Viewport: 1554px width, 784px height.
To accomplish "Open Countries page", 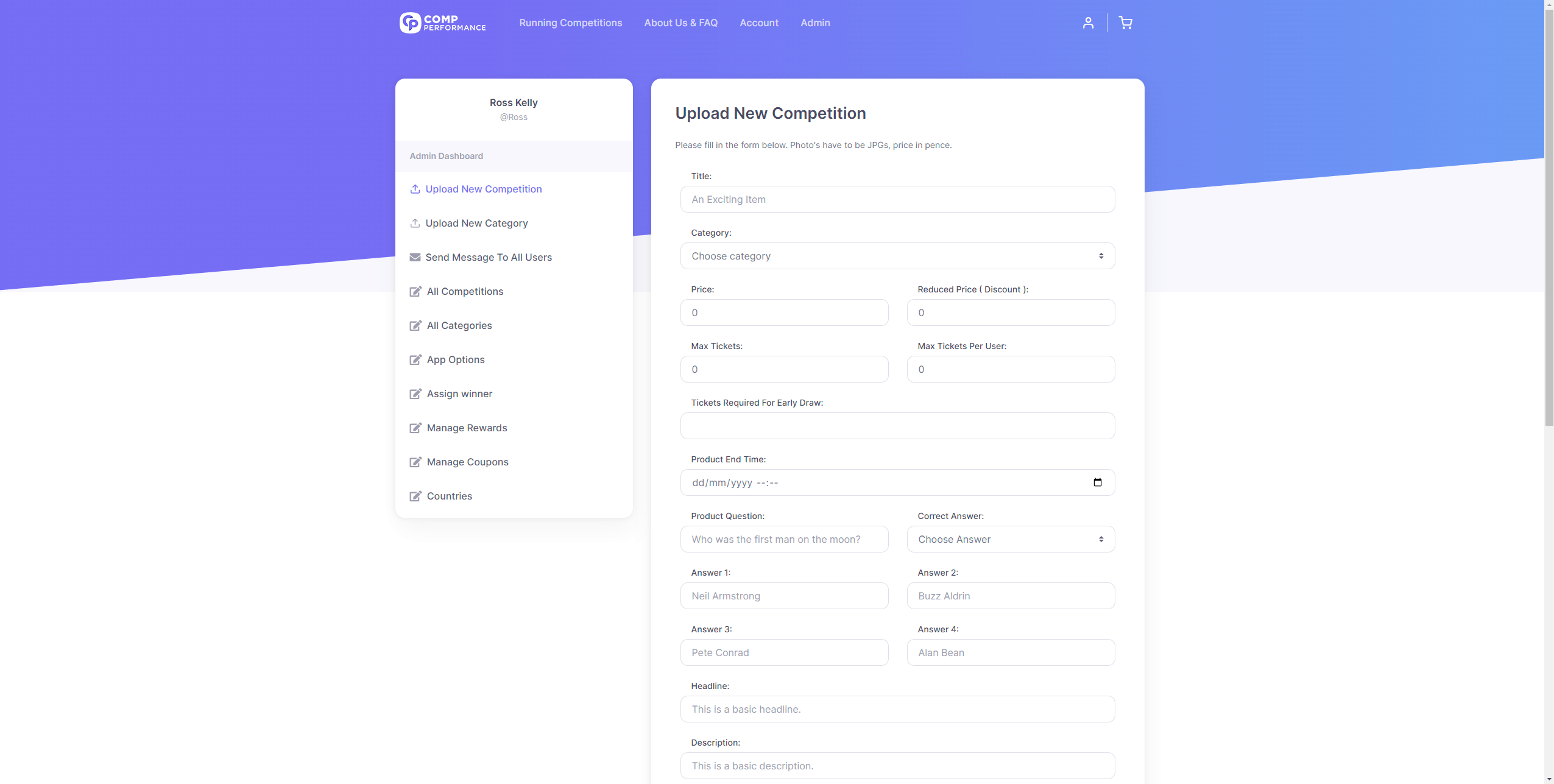I will coord(449,496).
